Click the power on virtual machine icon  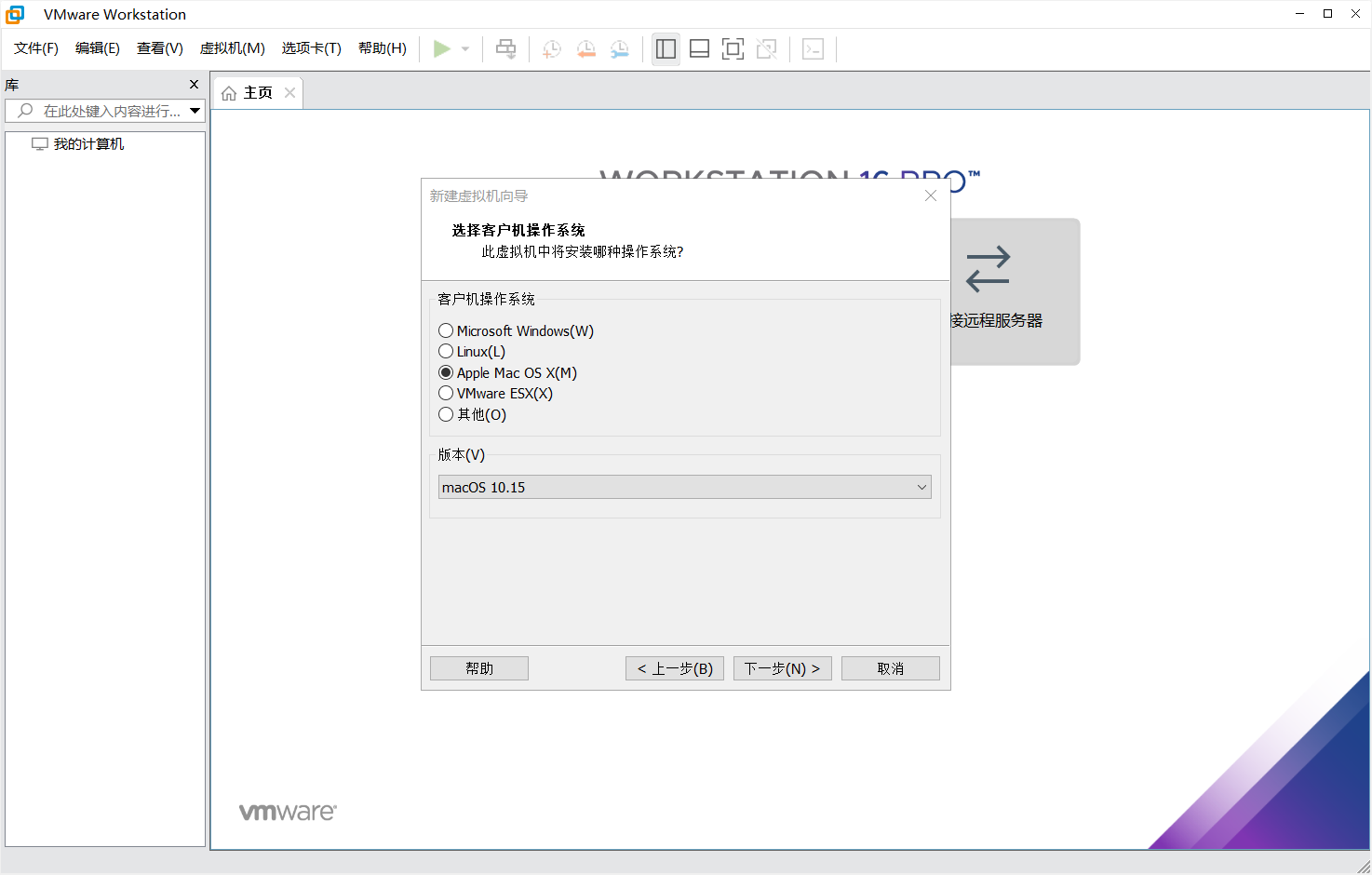click(x=443, y=48)
